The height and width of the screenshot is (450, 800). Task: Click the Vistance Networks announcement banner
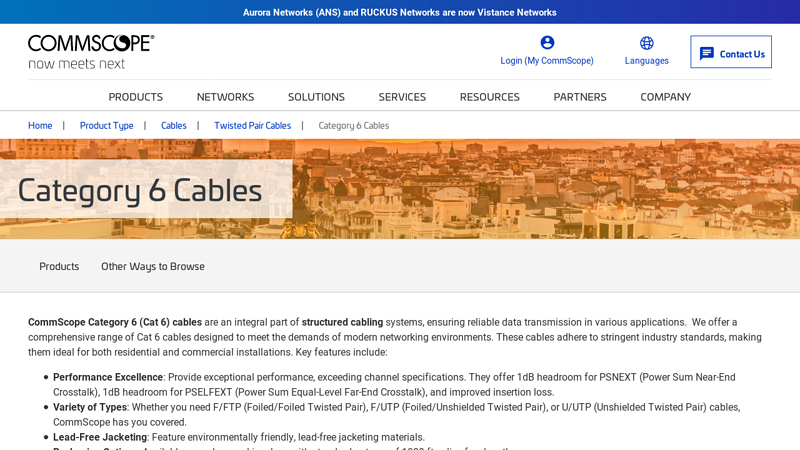pyautogui.click(x=399, y=12)
